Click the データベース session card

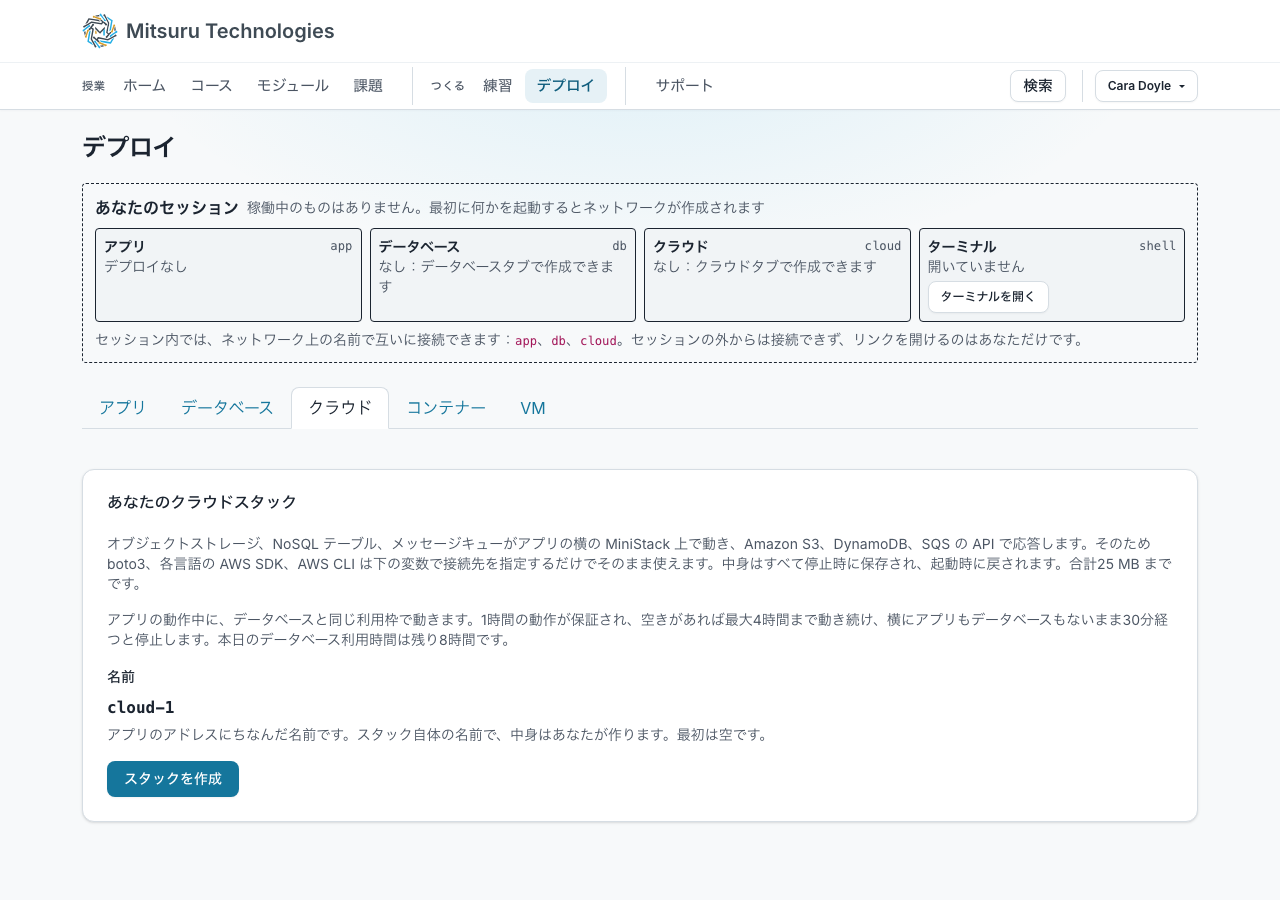503,275
